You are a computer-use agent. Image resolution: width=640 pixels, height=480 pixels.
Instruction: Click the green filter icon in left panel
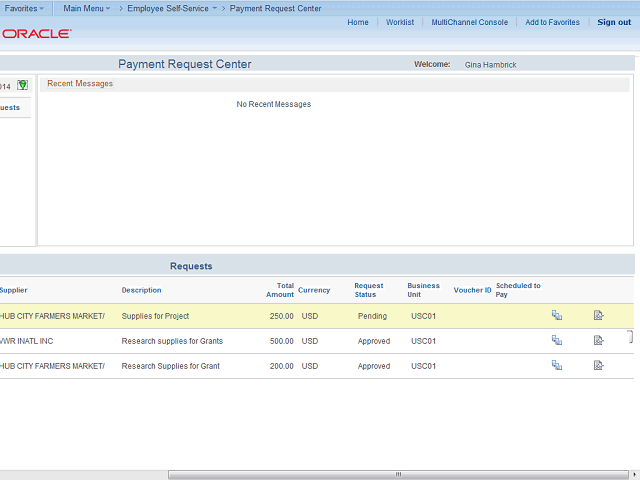click(22, 85)
